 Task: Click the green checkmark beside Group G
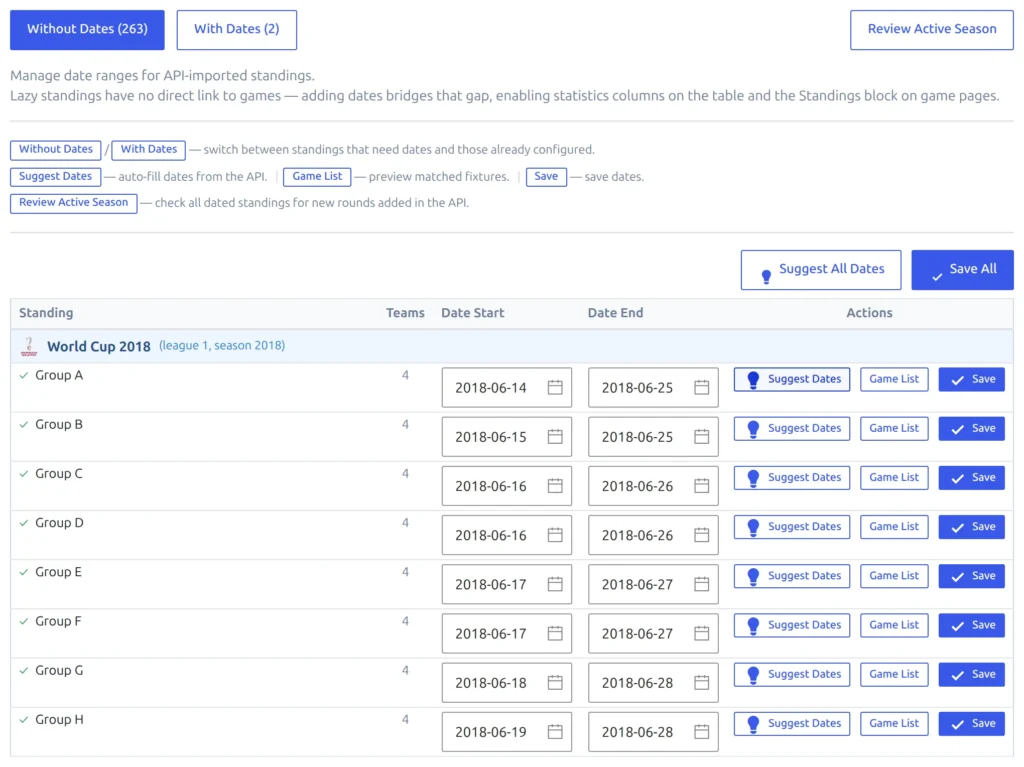pyautogui.click(x=24, y=670)
